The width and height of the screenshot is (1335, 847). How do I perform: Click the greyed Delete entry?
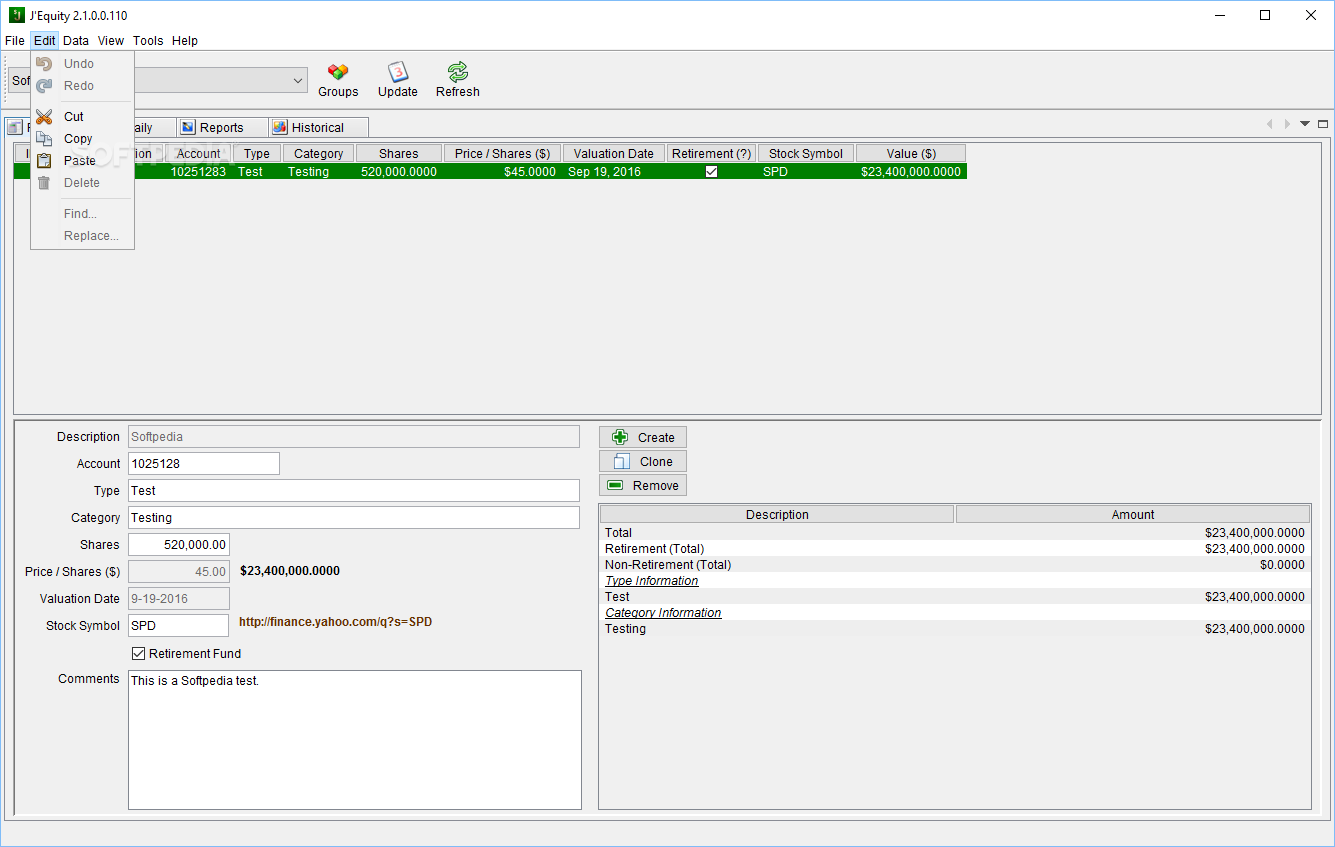[x=83, y=183]
